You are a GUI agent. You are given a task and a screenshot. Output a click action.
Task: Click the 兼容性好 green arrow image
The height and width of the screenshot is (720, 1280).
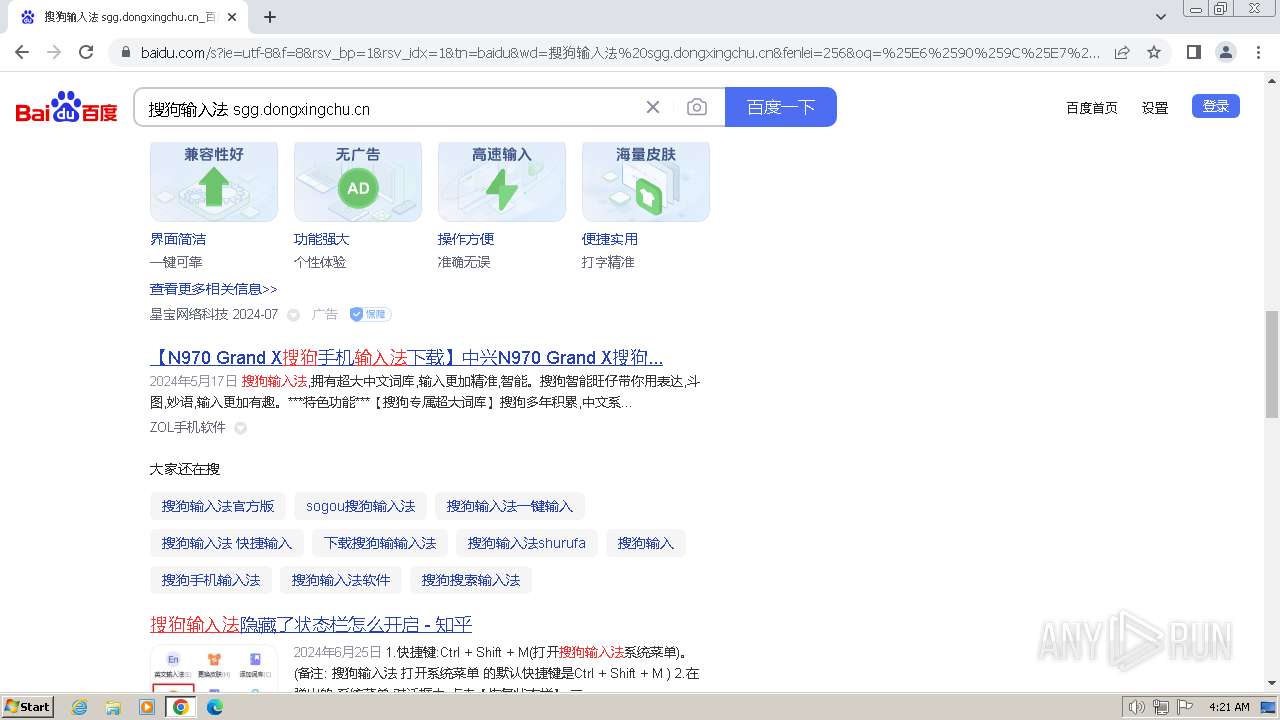214,182
